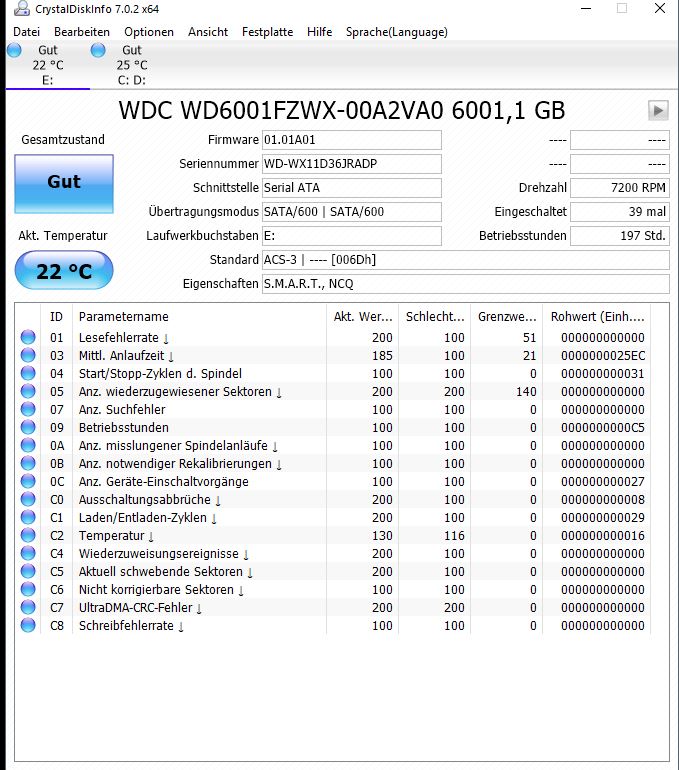
Task: Click status orb for Aktuell schwebende Sektoren
Action: point(28,572)
